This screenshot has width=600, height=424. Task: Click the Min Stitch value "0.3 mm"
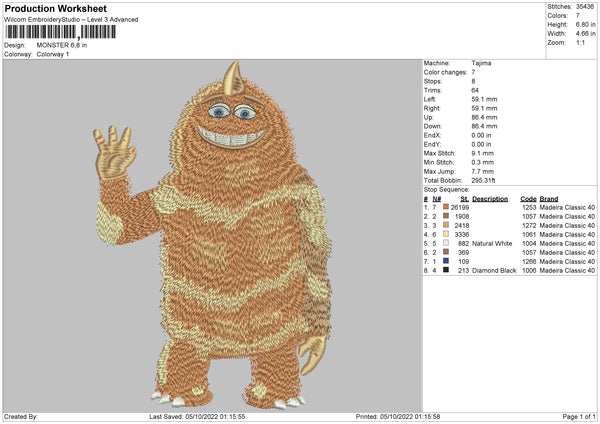click(x=483, y=162)
